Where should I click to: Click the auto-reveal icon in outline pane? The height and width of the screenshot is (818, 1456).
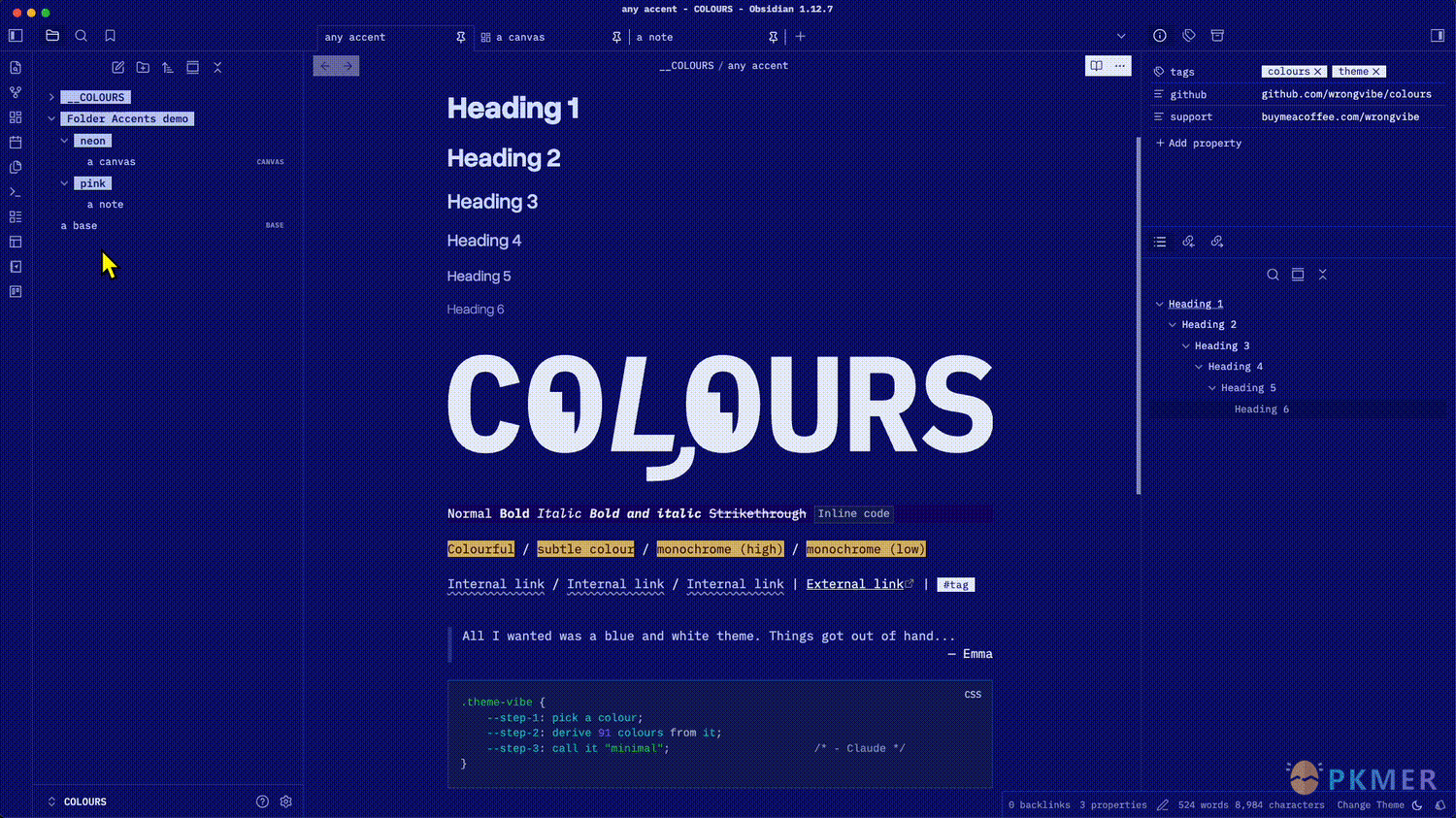point(1298,275)
